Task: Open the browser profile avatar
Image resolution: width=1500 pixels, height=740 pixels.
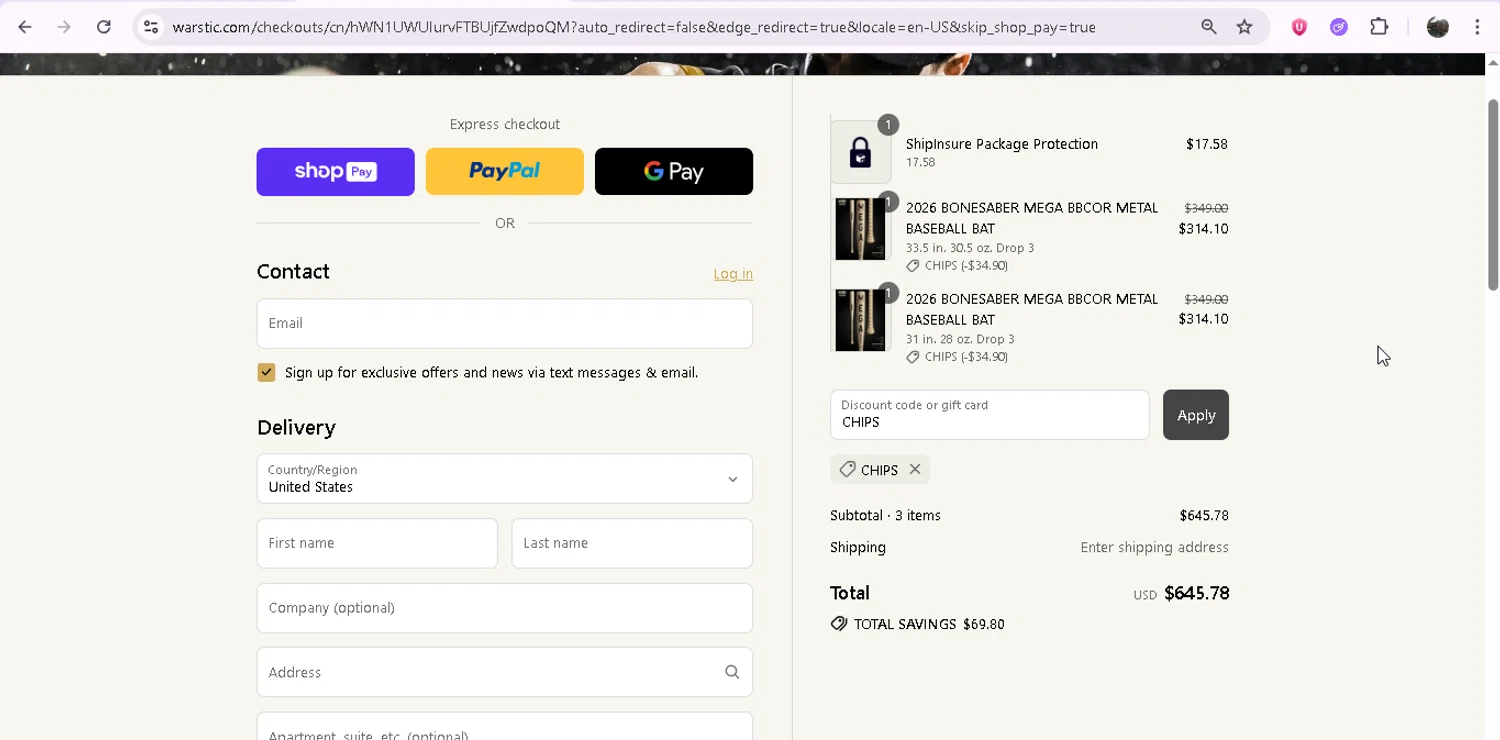Action: [1438, 27]
